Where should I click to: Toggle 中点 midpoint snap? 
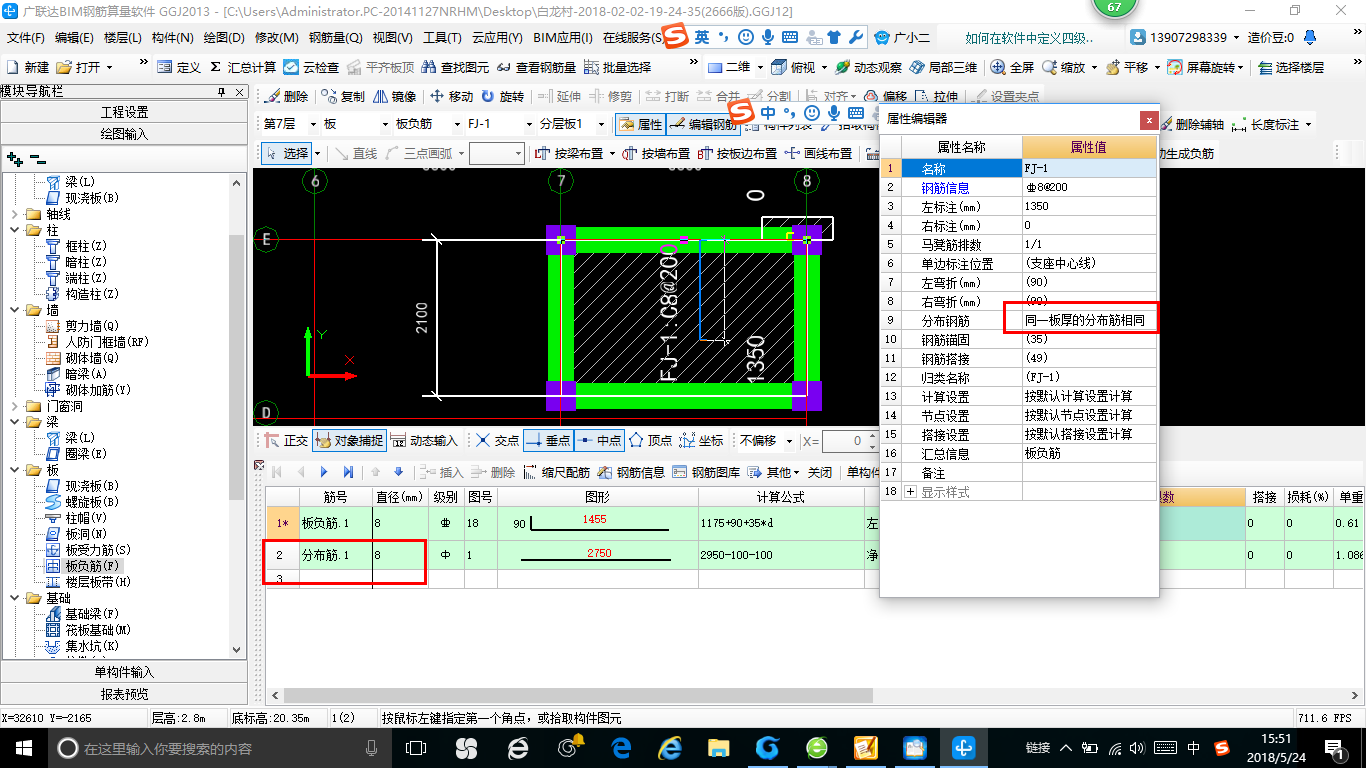click(x=598, y=440)
